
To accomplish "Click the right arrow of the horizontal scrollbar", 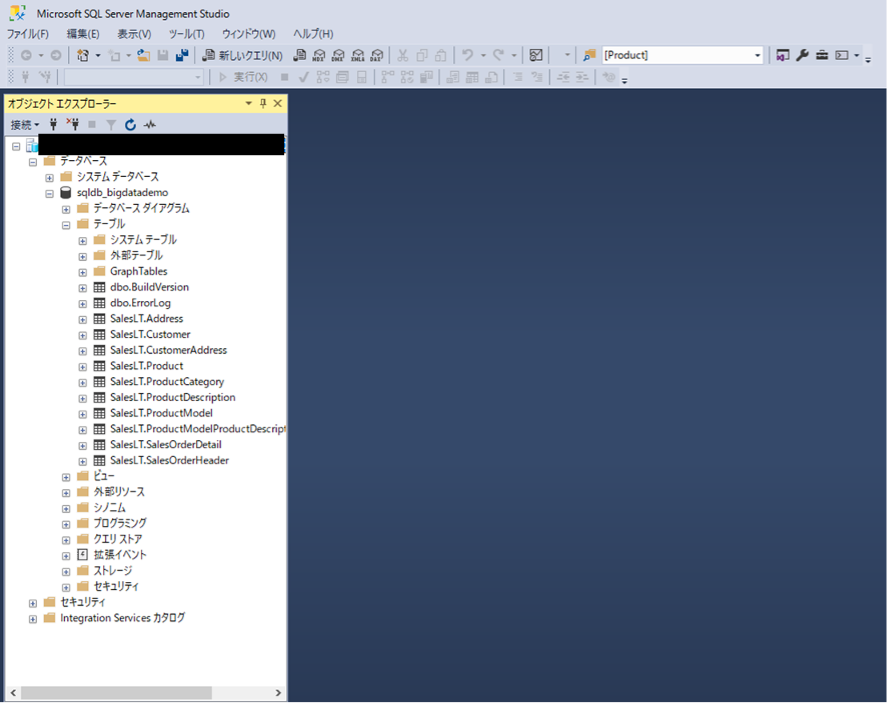I will (x=278, y=693).
